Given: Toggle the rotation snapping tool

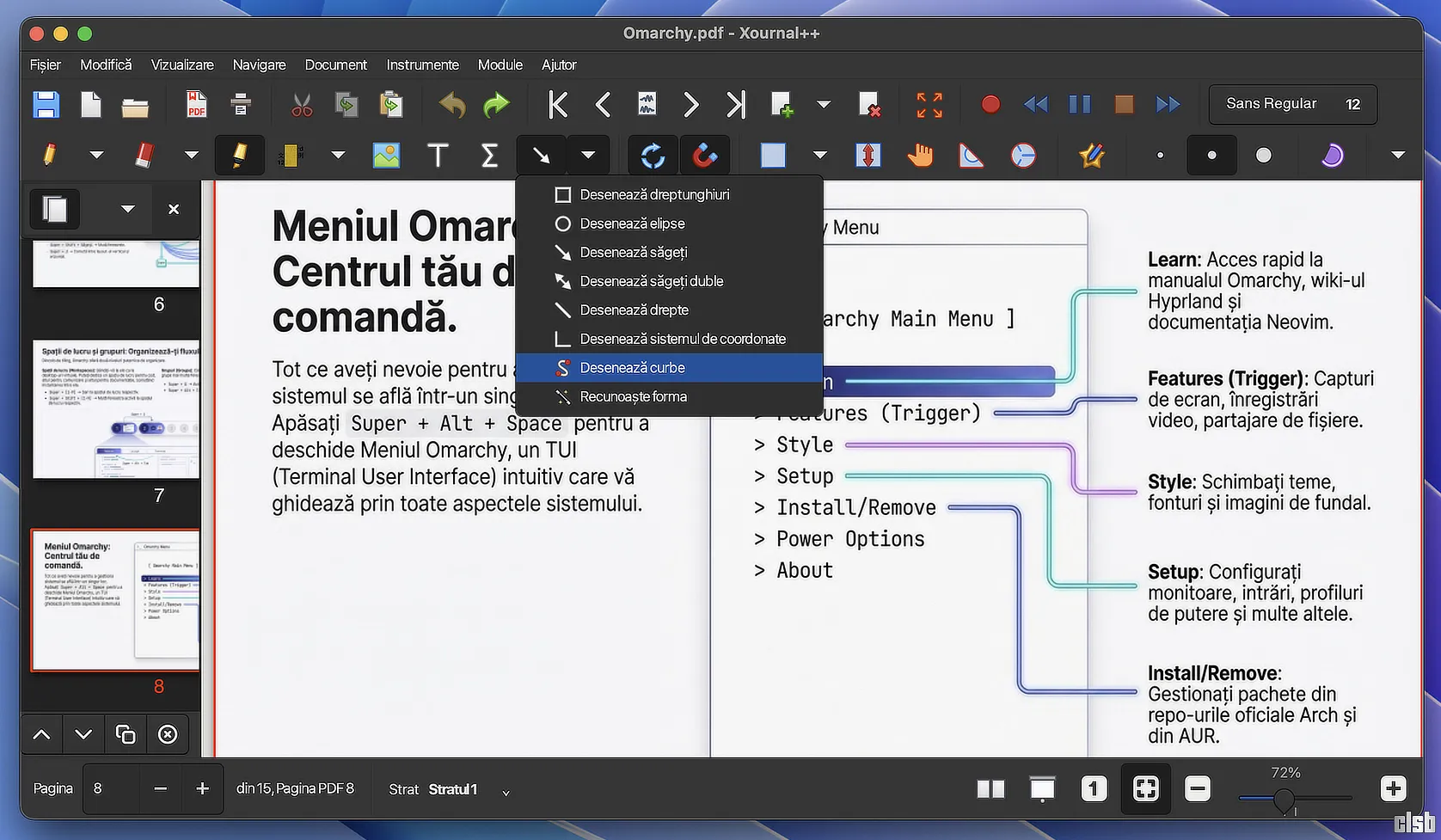Looking at the screenshot, I should point(653,156).
